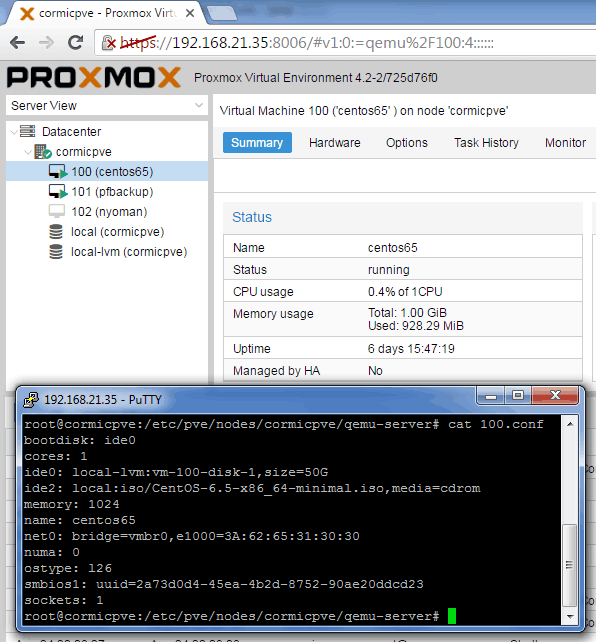
Task: Click the storage icon for local-lvm (cormicpve)
Action: [x=56, y=251]
